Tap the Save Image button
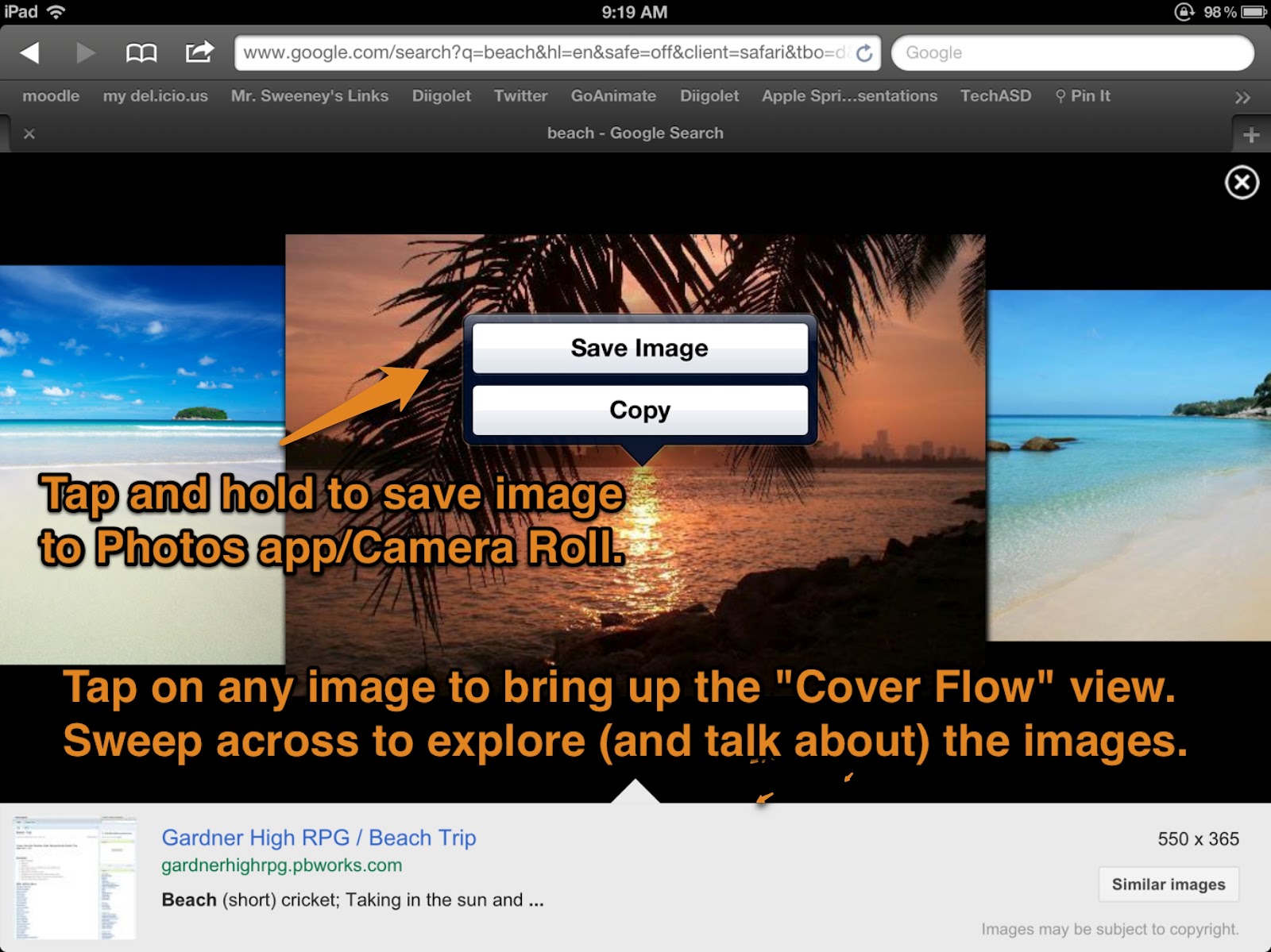The height and width of the screenshot is (952, 1271). click(x=639, y=347)
